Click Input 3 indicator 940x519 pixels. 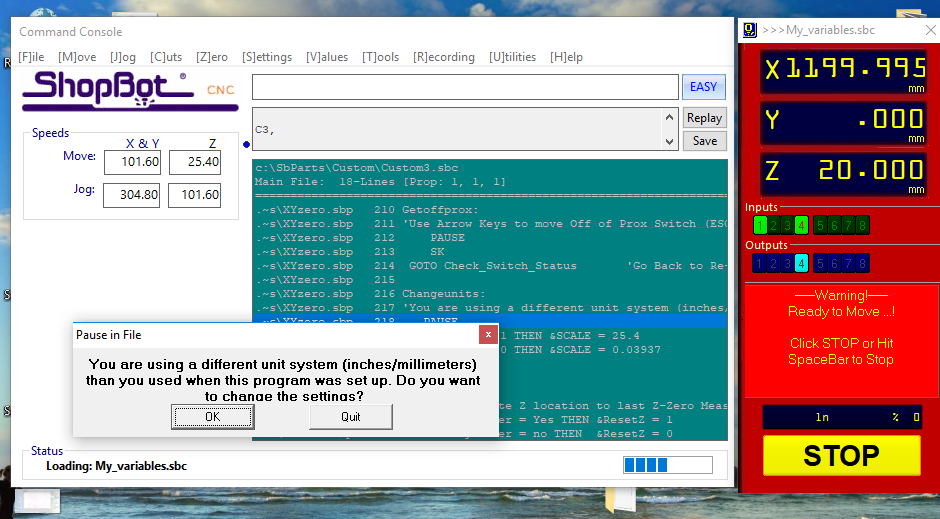[788, 225]
